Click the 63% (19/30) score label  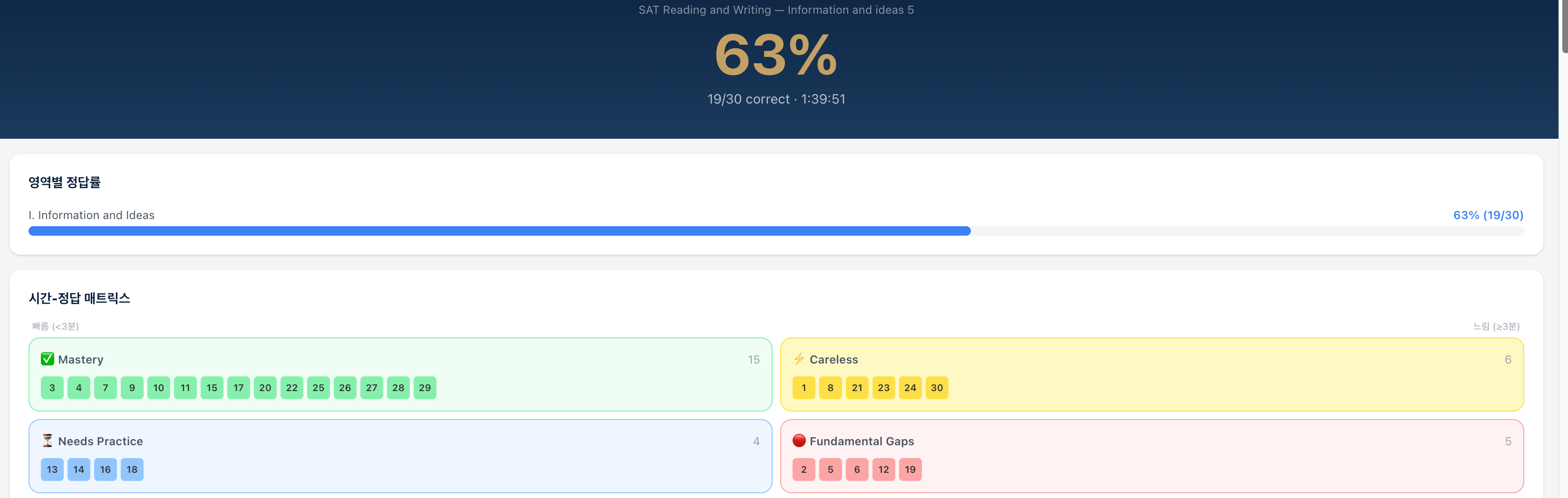coord(1488,215)
